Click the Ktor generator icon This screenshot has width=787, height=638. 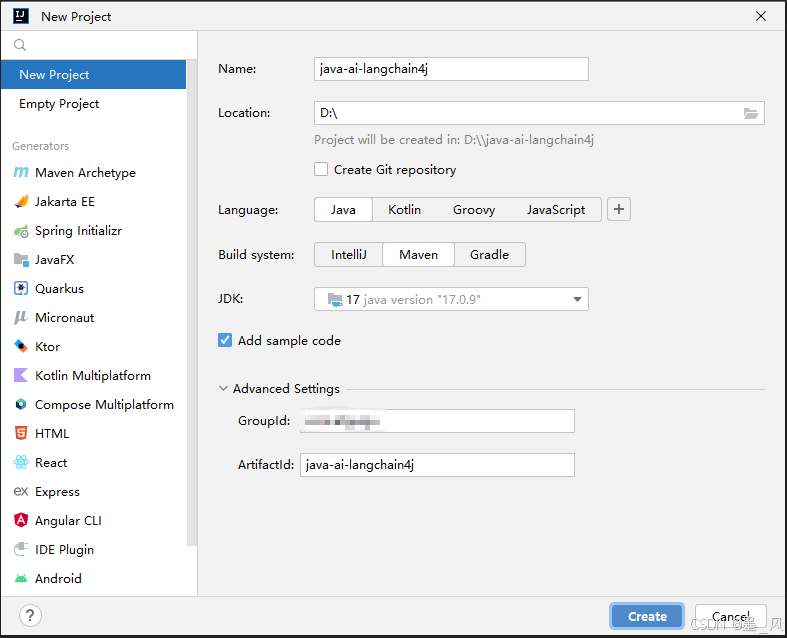pos(21,346)
